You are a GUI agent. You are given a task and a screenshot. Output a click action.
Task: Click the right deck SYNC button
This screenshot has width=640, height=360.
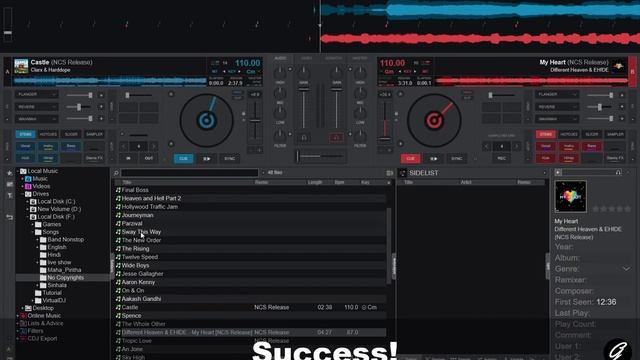(457, 158)
